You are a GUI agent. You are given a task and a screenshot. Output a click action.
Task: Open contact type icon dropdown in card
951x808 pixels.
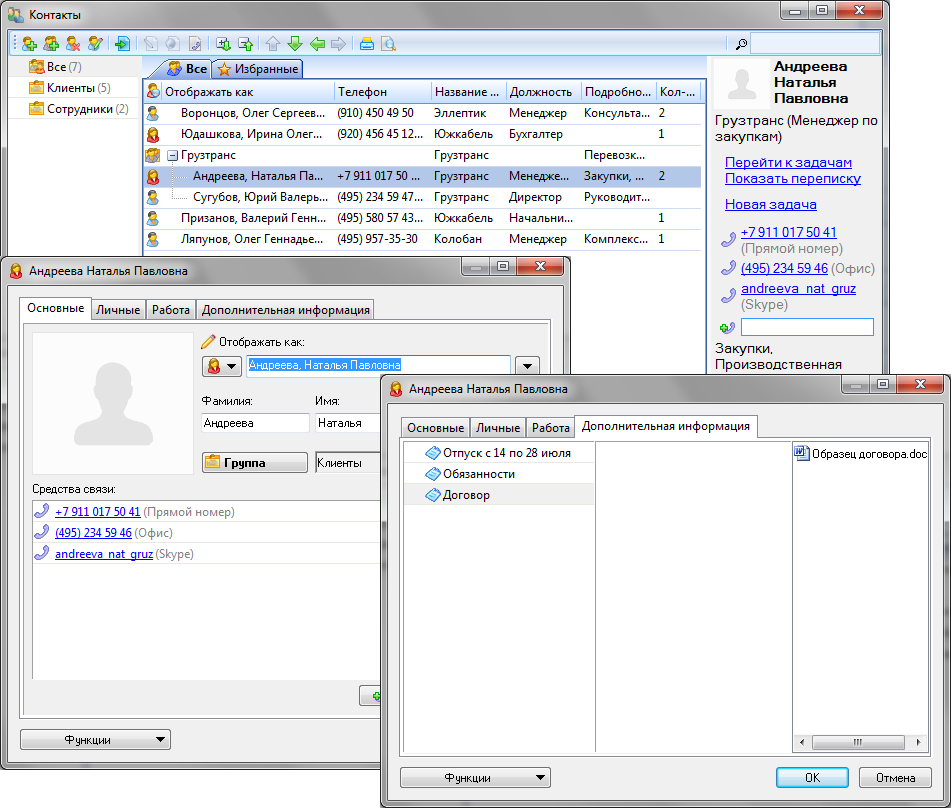click(221, 366)
